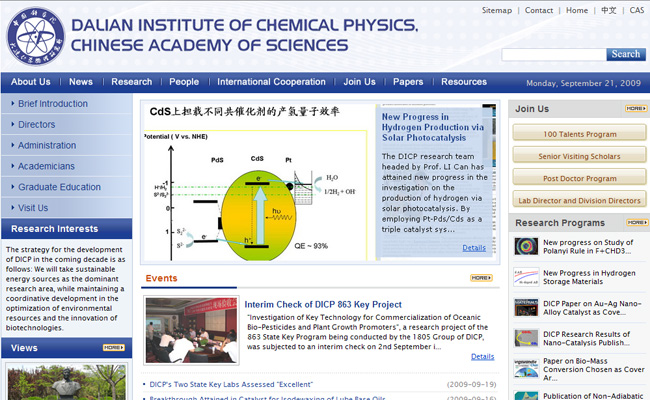Click MORE icon in Join Us header
650x400 pixels.
pos(635,108)
